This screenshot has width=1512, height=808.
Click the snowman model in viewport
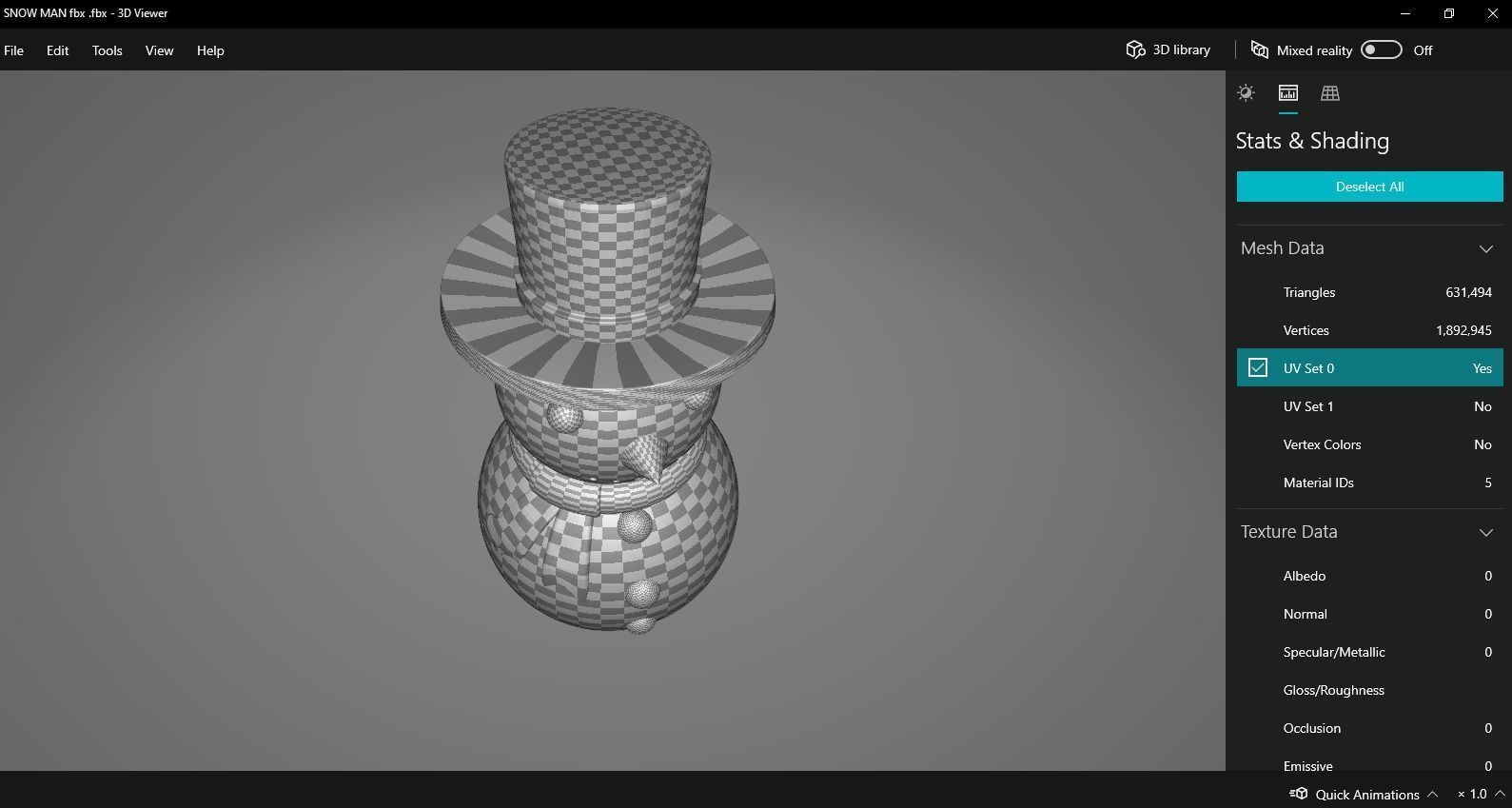click(609, 371)
